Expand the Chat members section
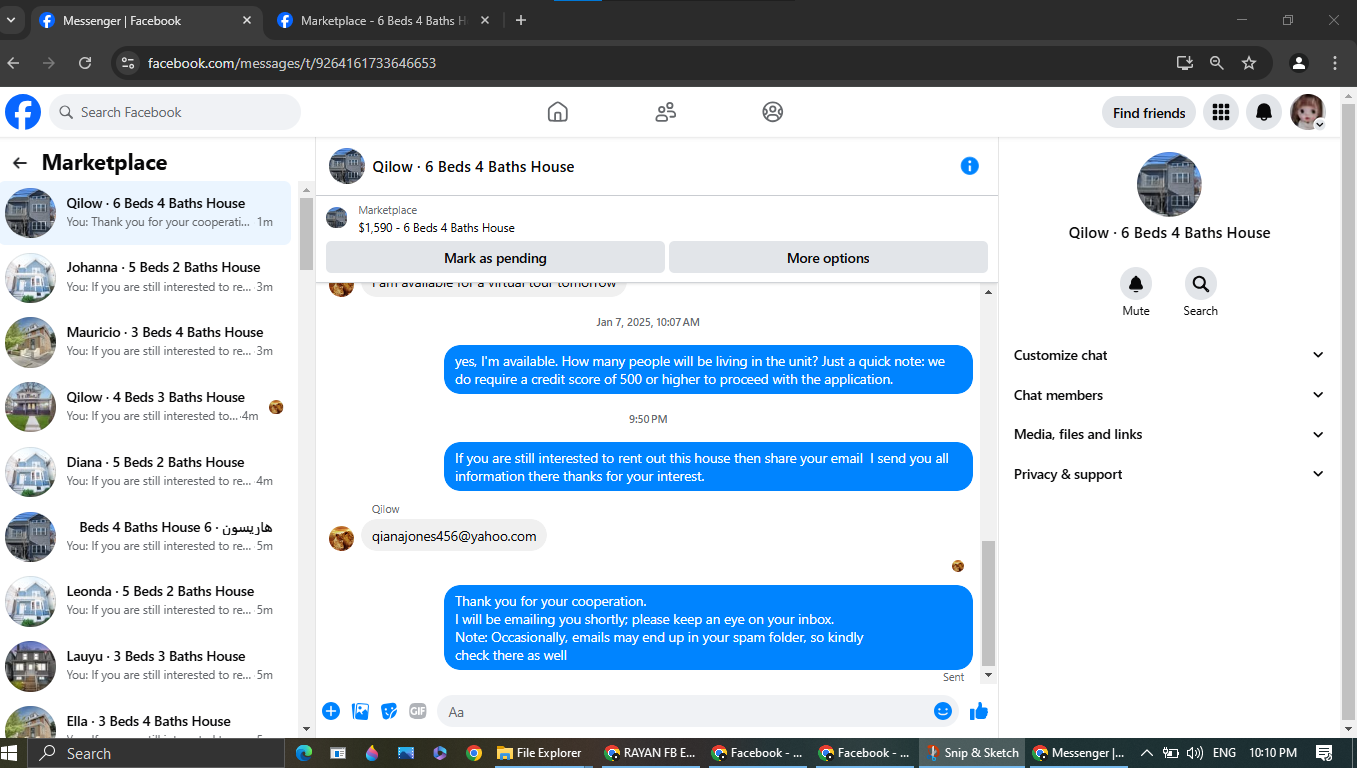 coord(1168,395)
